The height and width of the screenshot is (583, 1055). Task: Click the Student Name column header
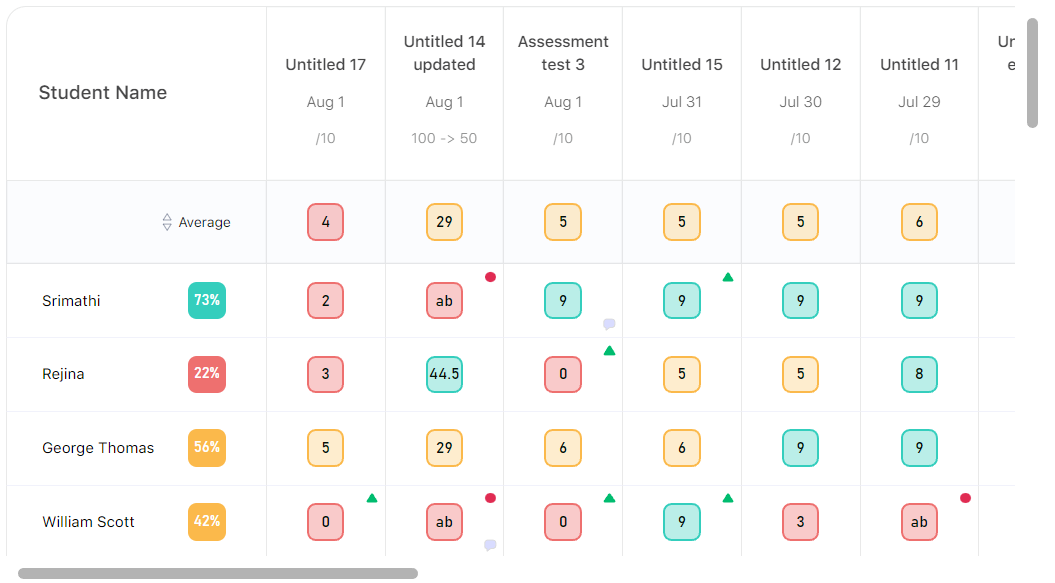point(102,92)
